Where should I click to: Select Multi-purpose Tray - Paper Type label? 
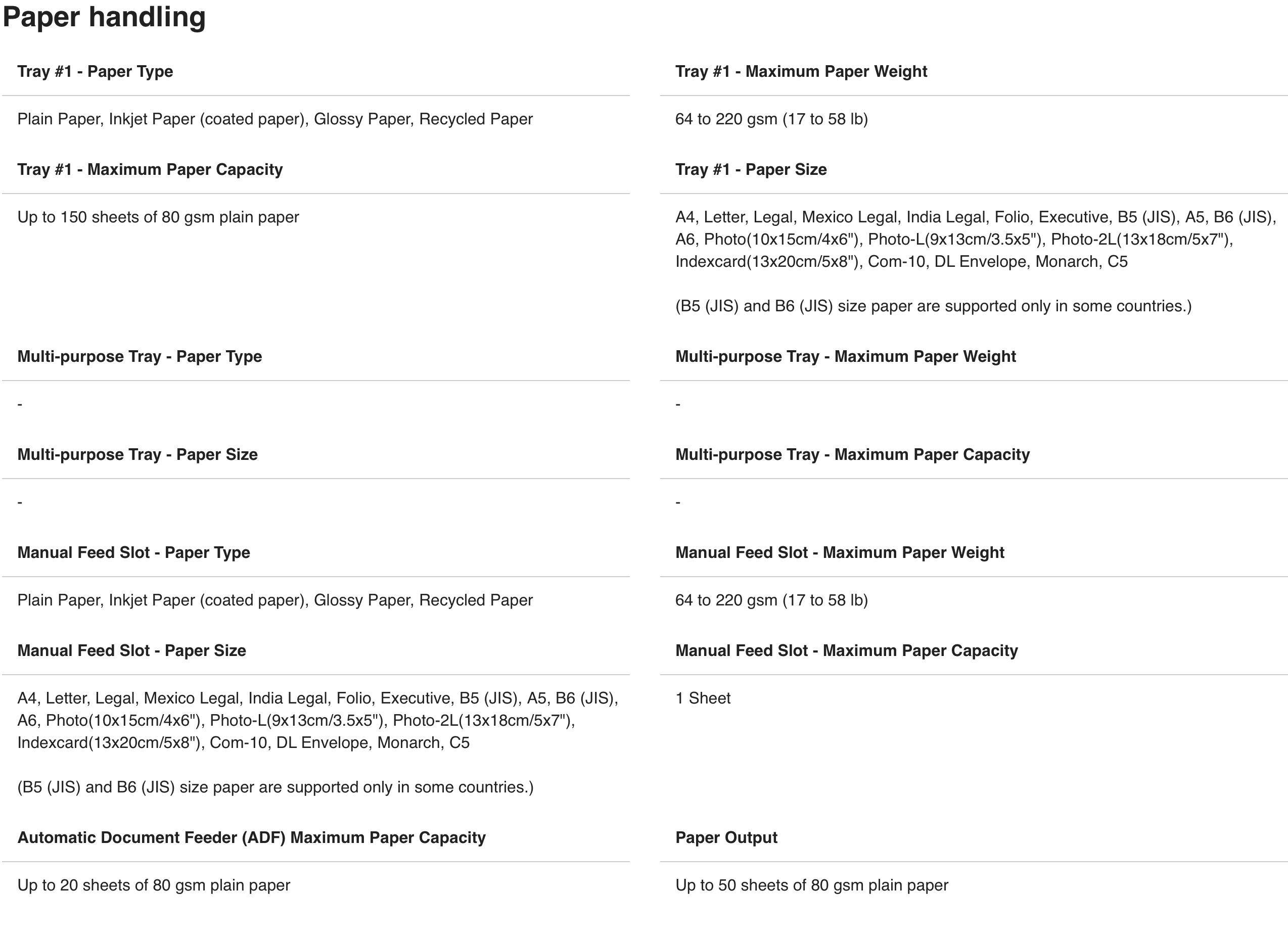tap(140, 356)
